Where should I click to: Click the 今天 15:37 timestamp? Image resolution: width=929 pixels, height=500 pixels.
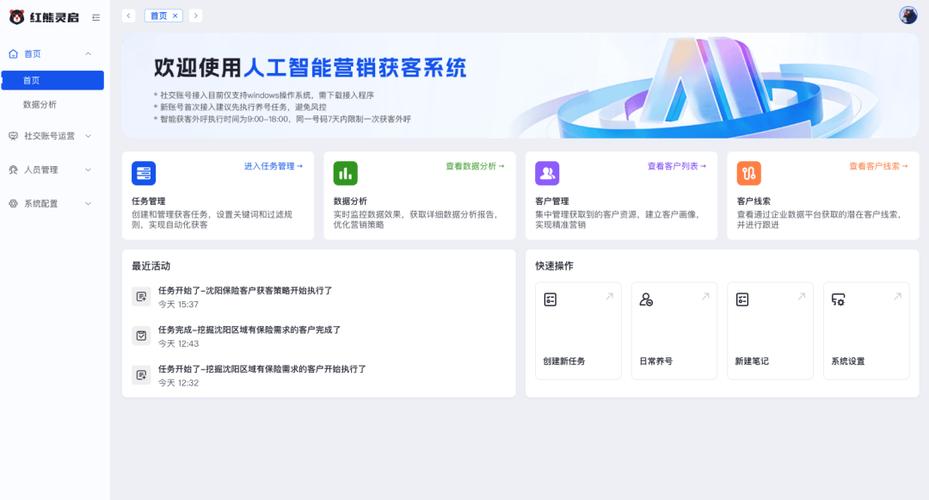178,305
